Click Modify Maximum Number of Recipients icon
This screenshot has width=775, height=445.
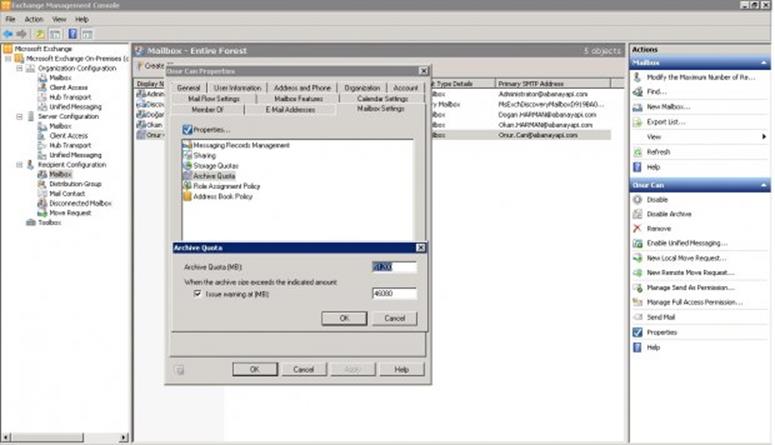638,77
